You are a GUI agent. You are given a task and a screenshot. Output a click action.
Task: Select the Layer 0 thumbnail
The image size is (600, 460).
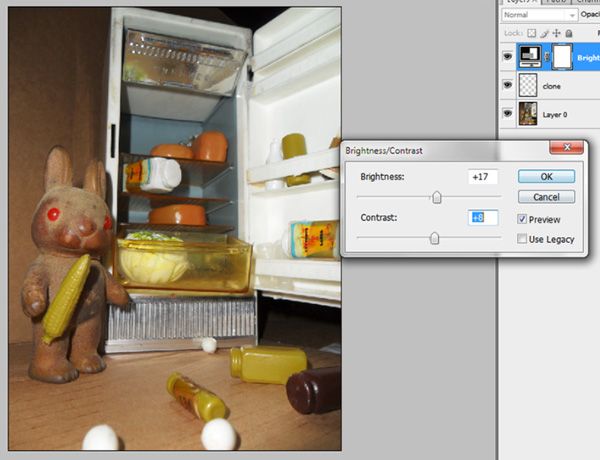tap(528, 114)
